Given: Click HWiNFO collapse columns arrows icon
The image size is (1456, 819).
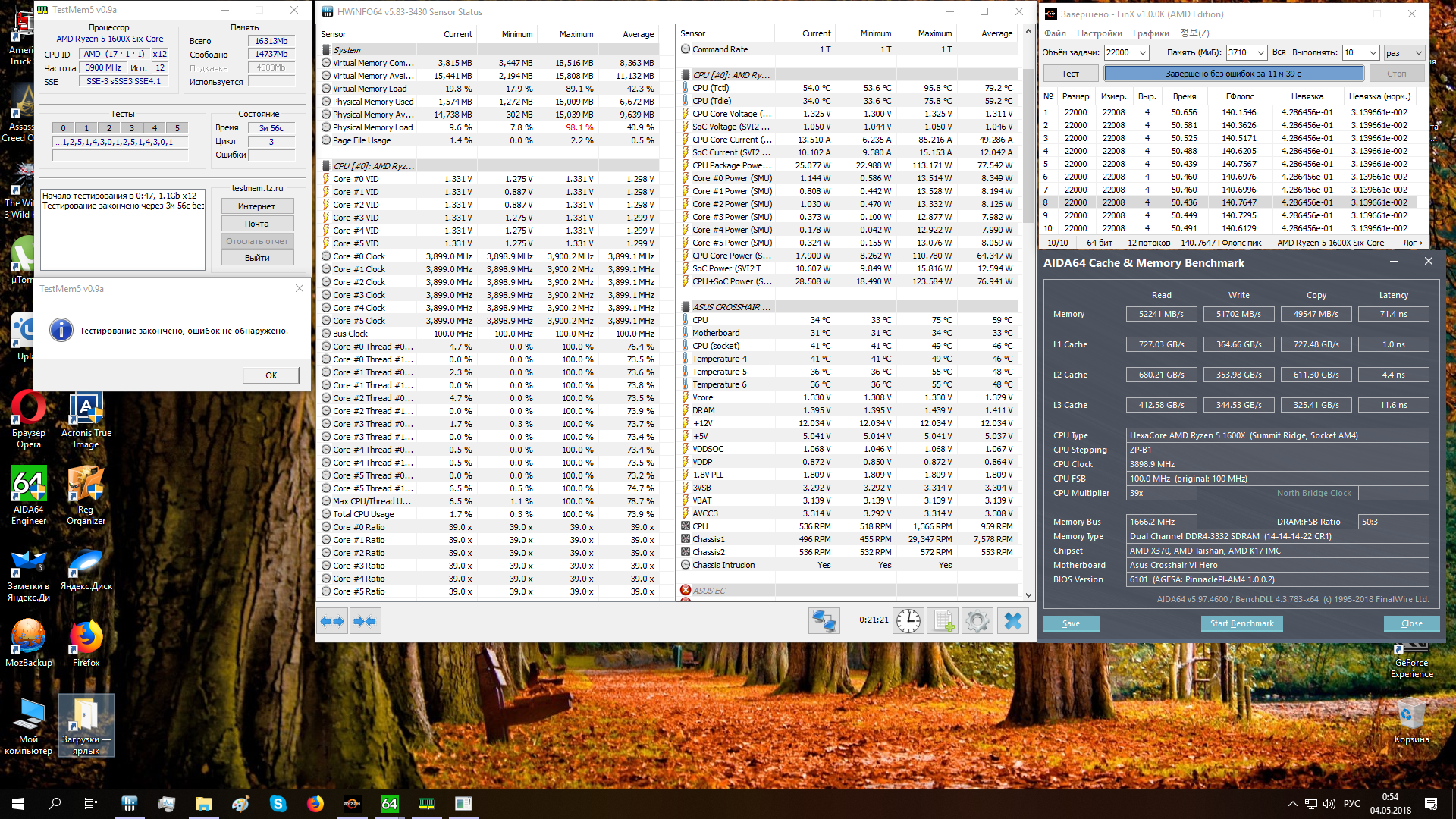Looking at the screenshot, I should pos(365,621).
